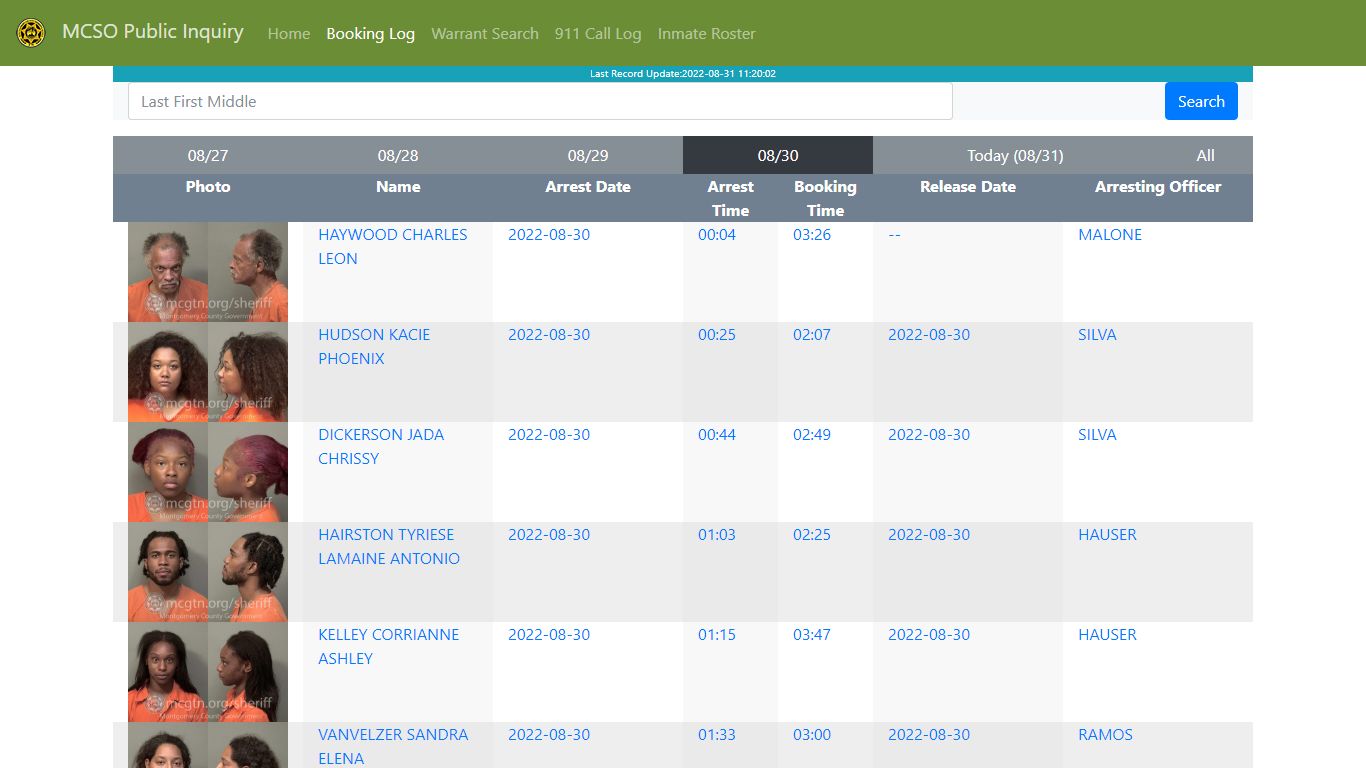Open the HUDSON KACIE PHOENIX name link
Screen dimensions: 1366x768
tap(374, 346)
